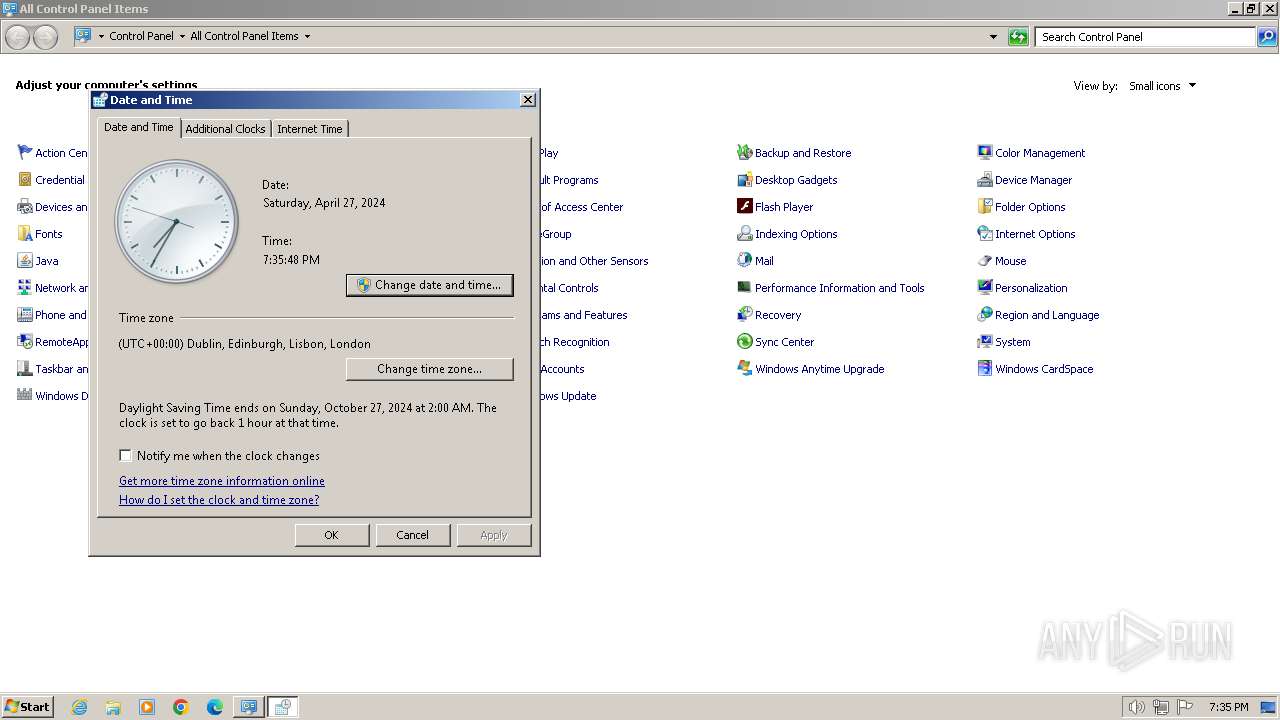The height and width of the screenshot is (720, 1280).
Task: Open the Device Manager icon
Action: click(x=985, y=180)
